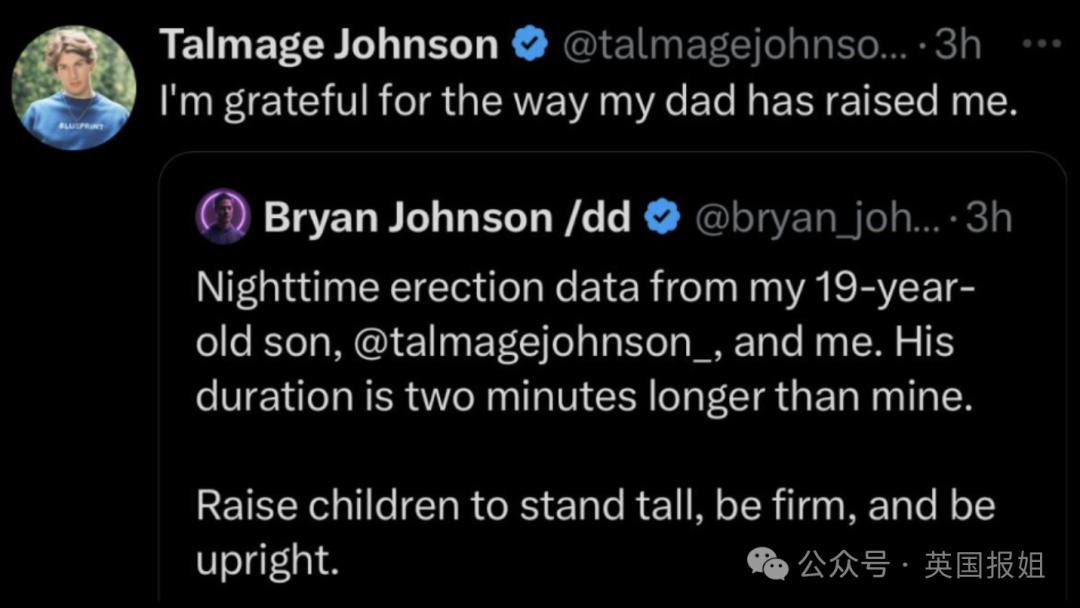This screenshot has height=608, width=1080.
Task: Open Bryan Johnson's small circular avatar
Action: click(x=222, y=216)
